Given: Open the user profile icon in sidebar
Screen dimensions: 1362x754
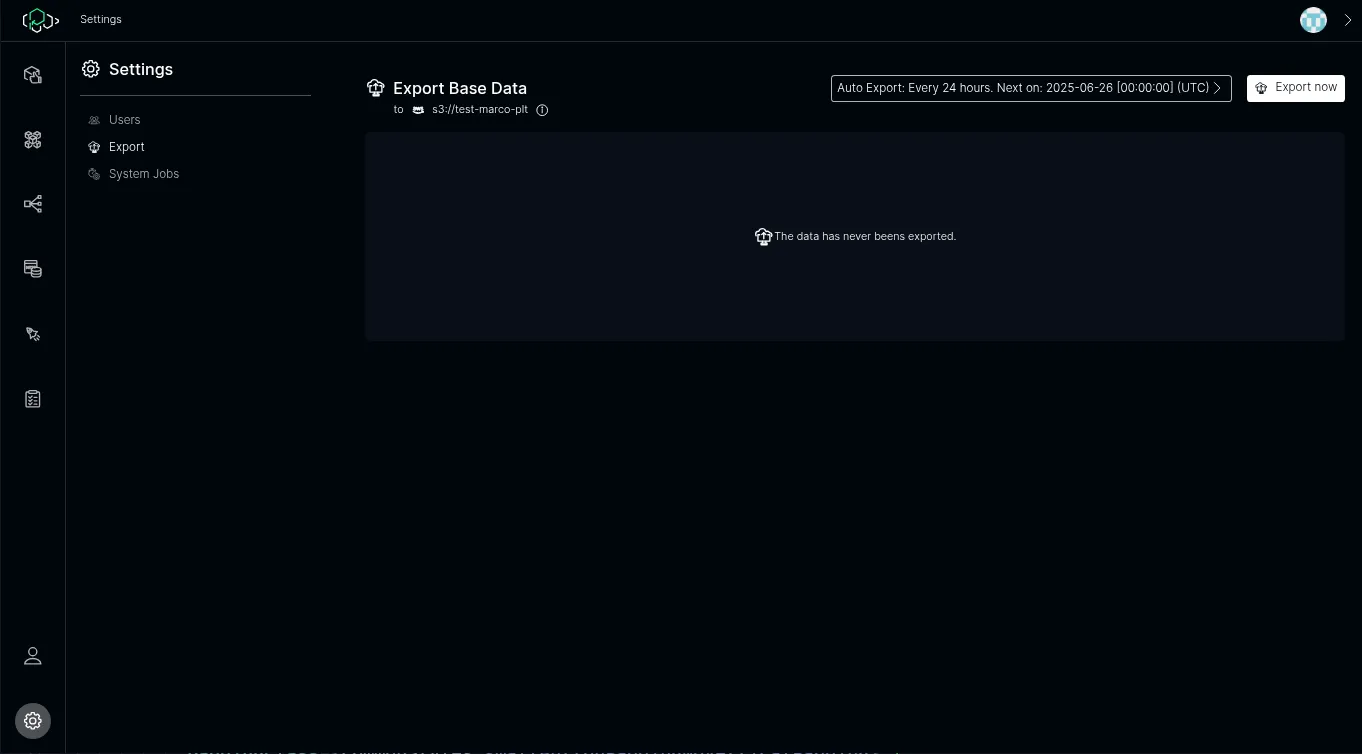Looking at the screenshot, I should coord(33,656).
